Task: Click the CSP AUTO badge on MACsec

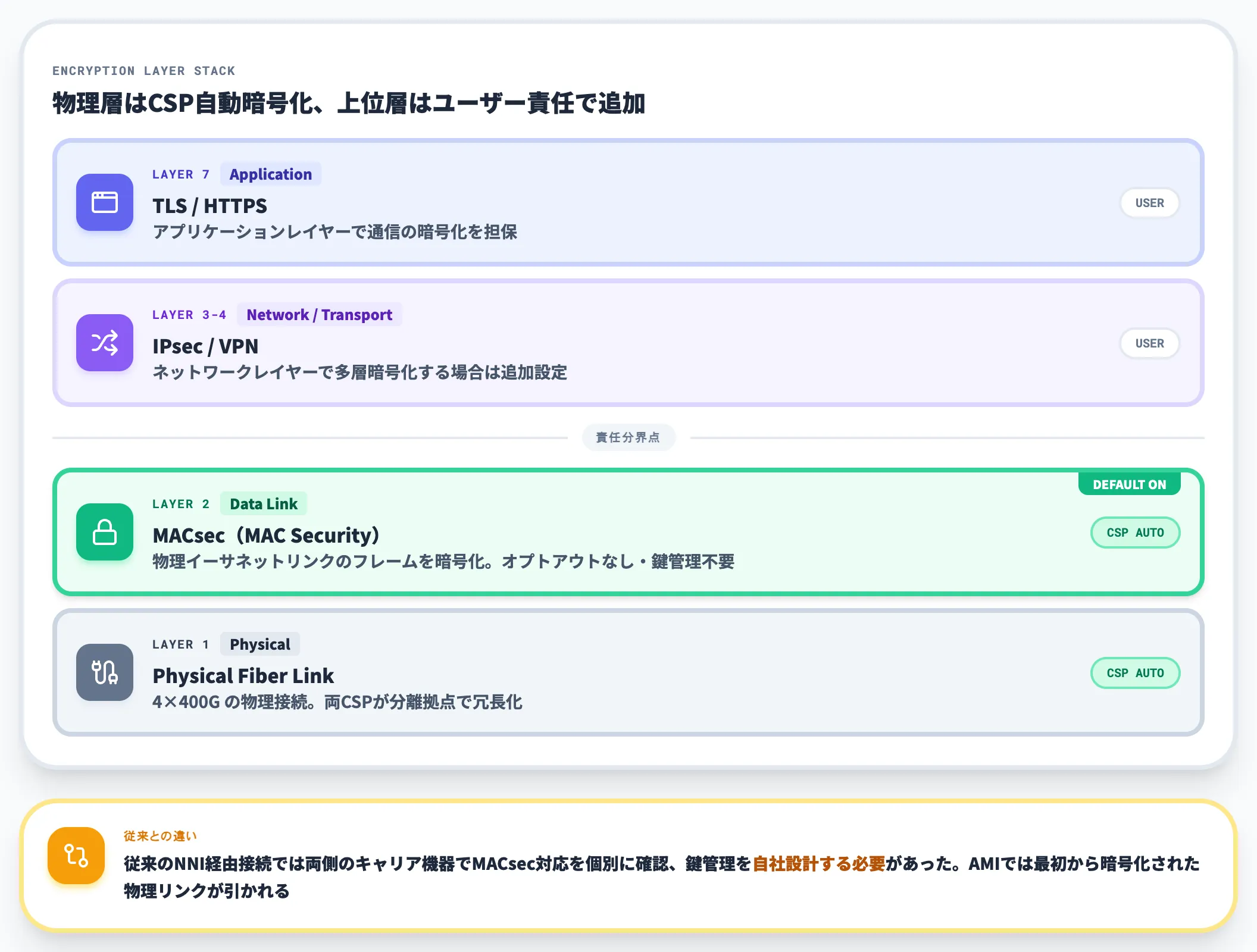Action: click(1135, 533)
